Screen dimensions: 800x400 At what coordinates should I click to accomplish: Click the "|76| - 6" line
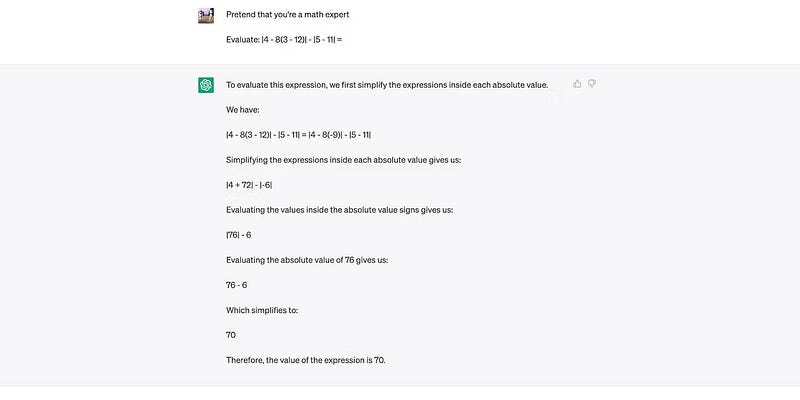point(240,235)
